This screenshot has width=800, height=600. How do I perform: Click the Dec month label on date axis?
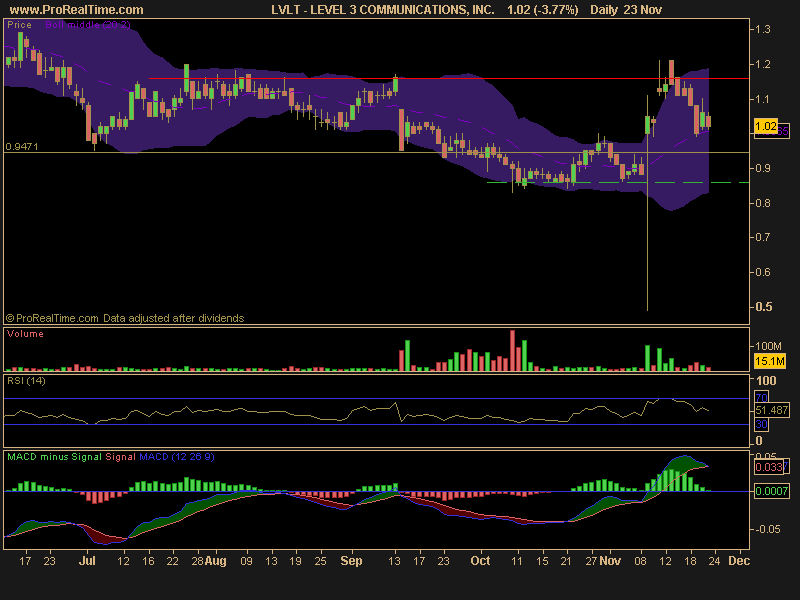coord(739,561)
